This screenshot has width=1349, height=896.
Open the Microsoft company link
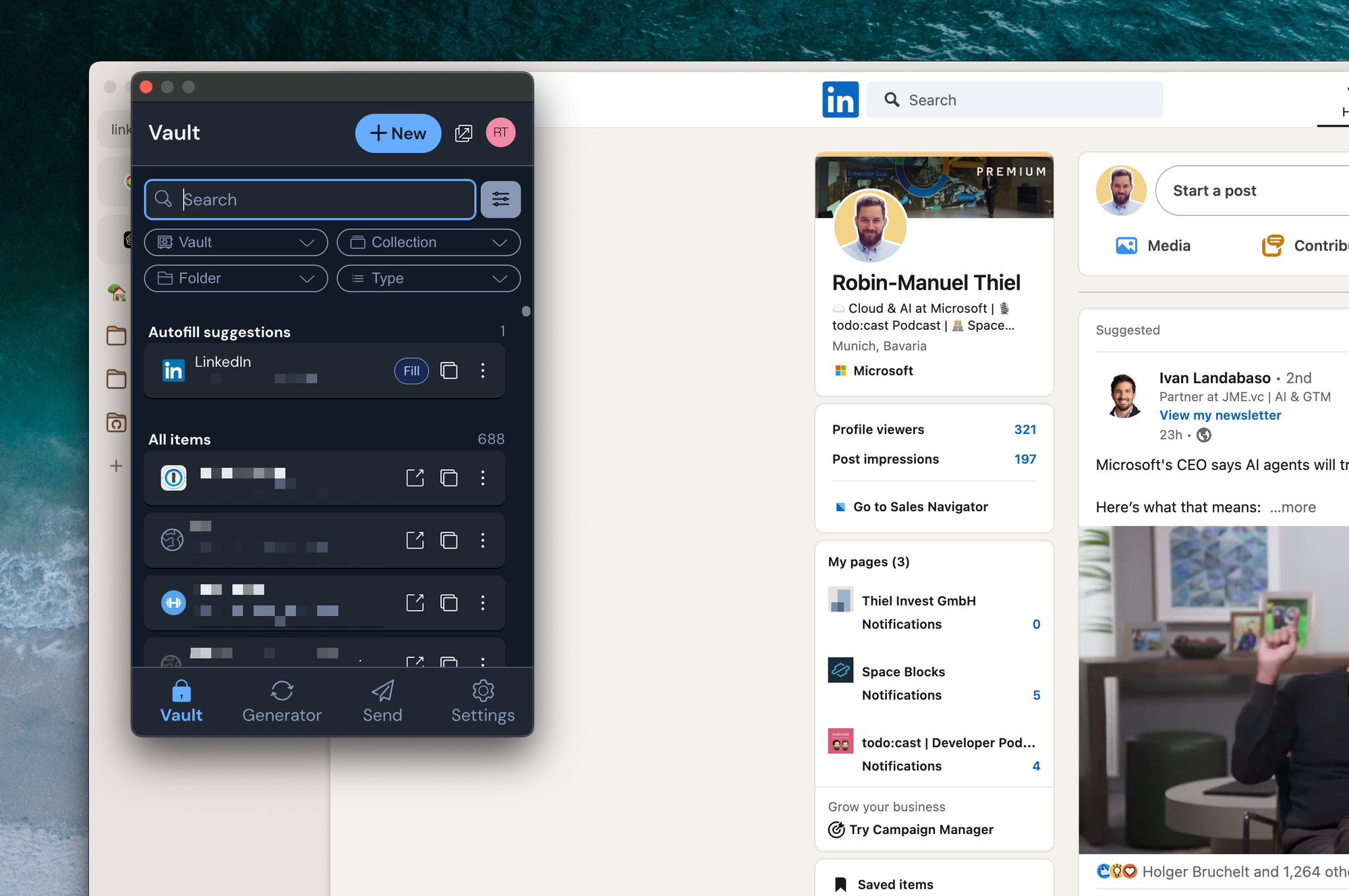[874, 371]
